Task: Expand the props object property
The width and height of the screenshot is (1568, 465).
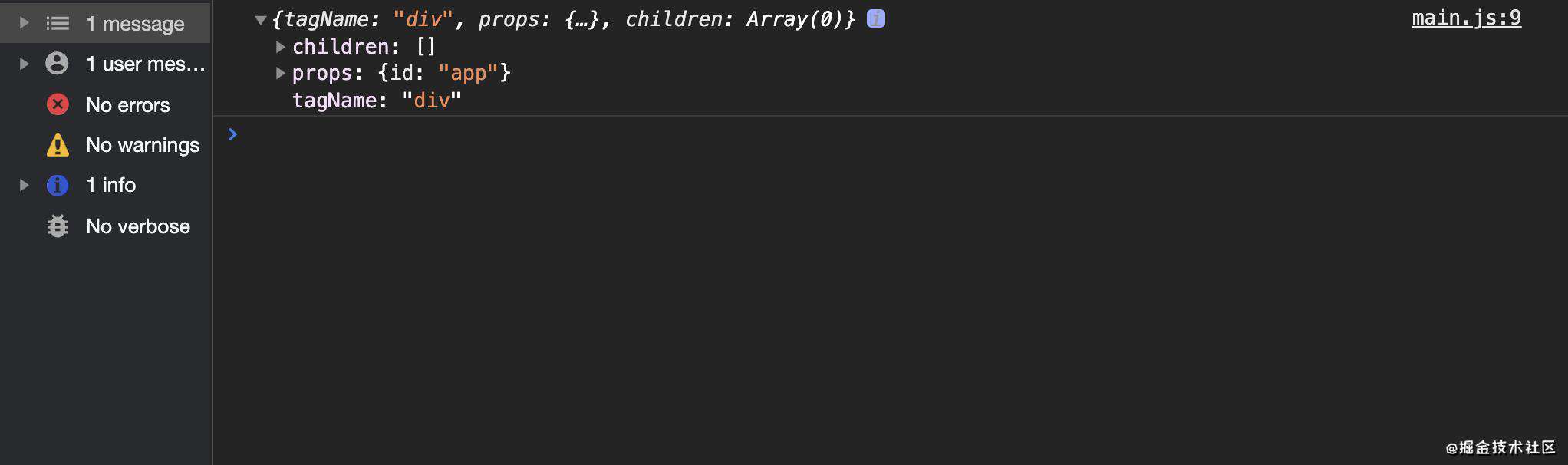Action: tap(281, 73)
